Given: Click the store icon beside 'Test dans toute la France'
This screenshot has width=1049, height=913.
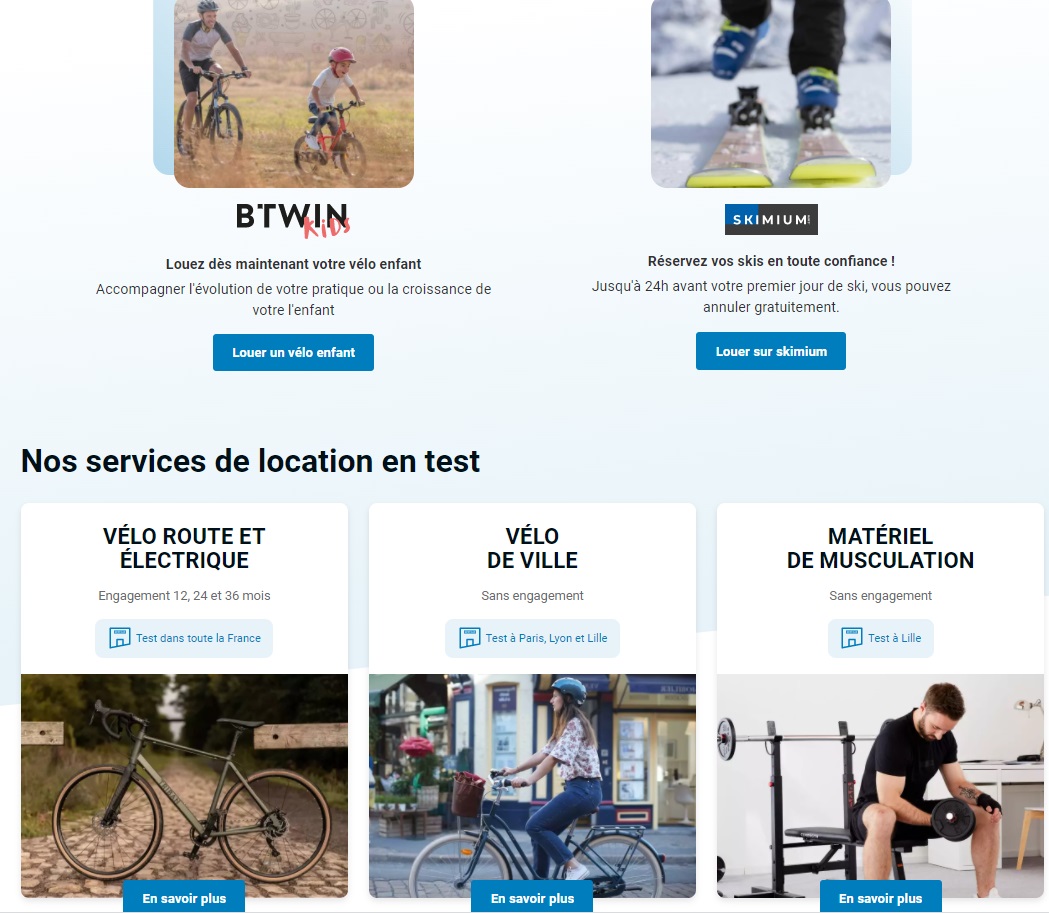Looking at the screenshot, I should pos(120,637).
